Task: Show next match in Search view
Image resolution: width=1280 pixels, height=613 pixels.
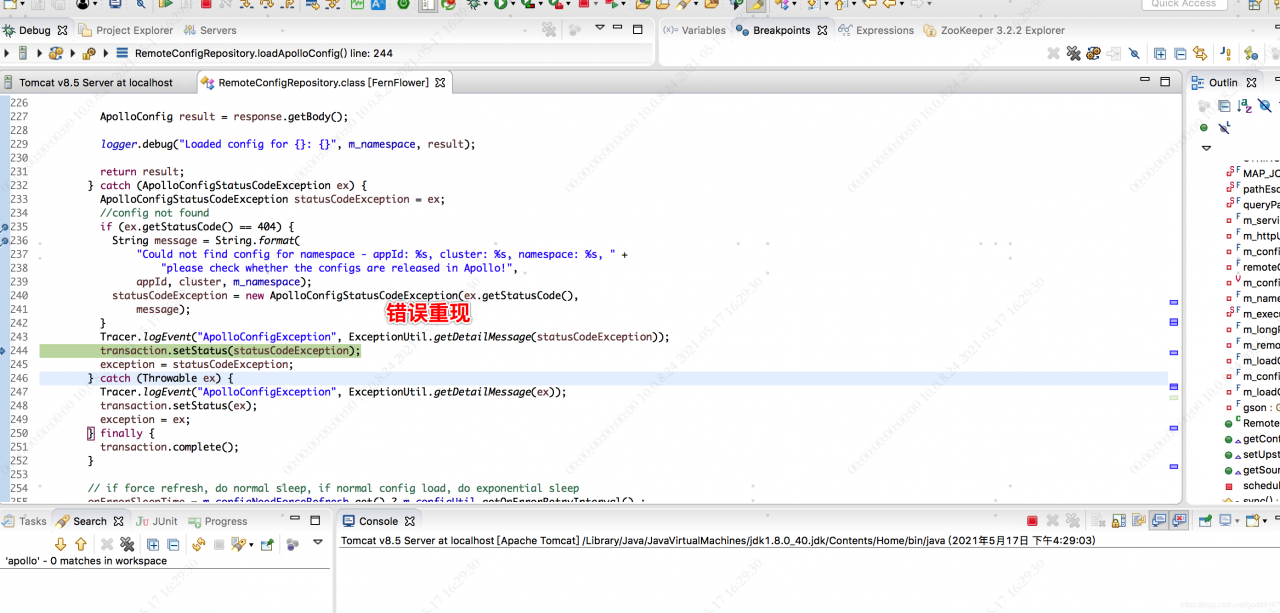Action: pos(60,545)
